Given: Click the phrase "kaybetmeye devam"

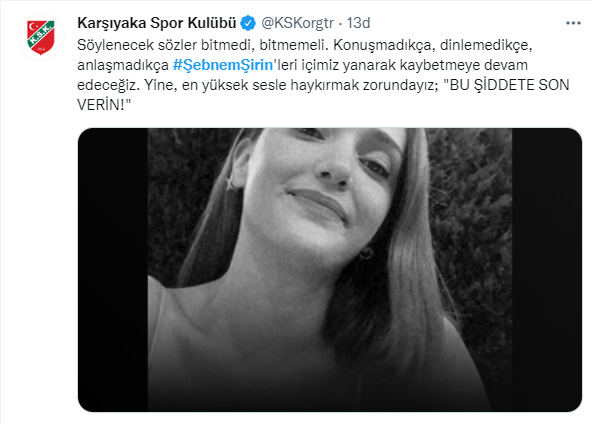Looking at the screenshot, I should [464, 65].
